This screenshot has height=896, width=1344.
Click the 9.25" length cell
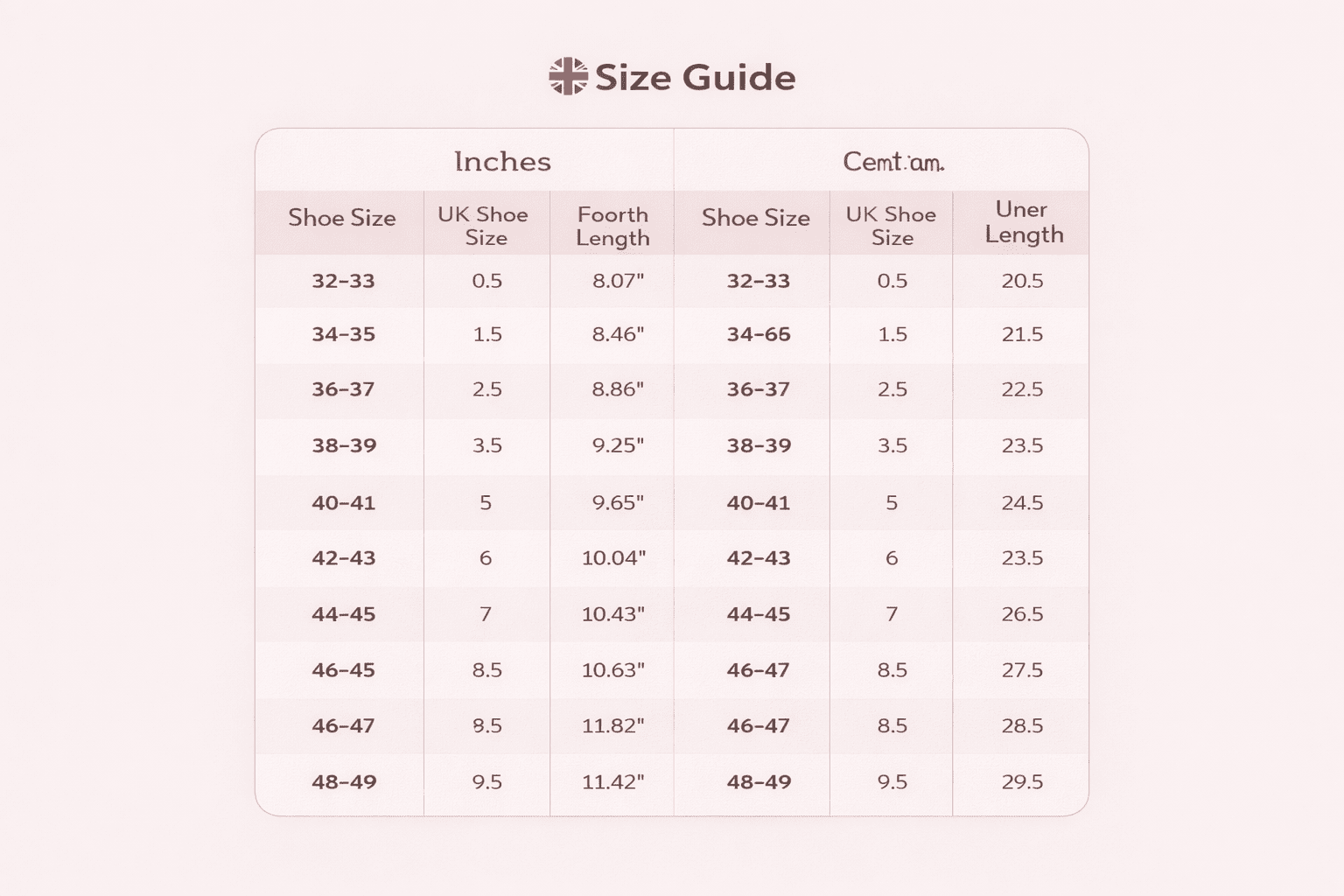(x=618, y=445)
